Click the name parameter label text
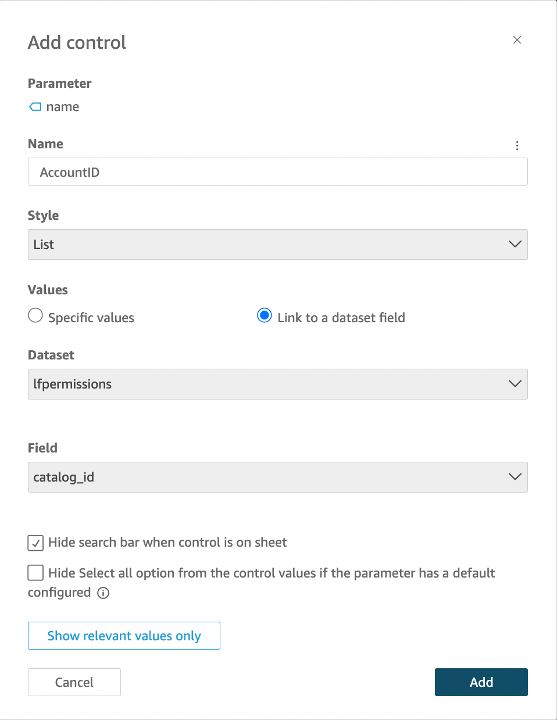558x720 pixels. (62, 107)
